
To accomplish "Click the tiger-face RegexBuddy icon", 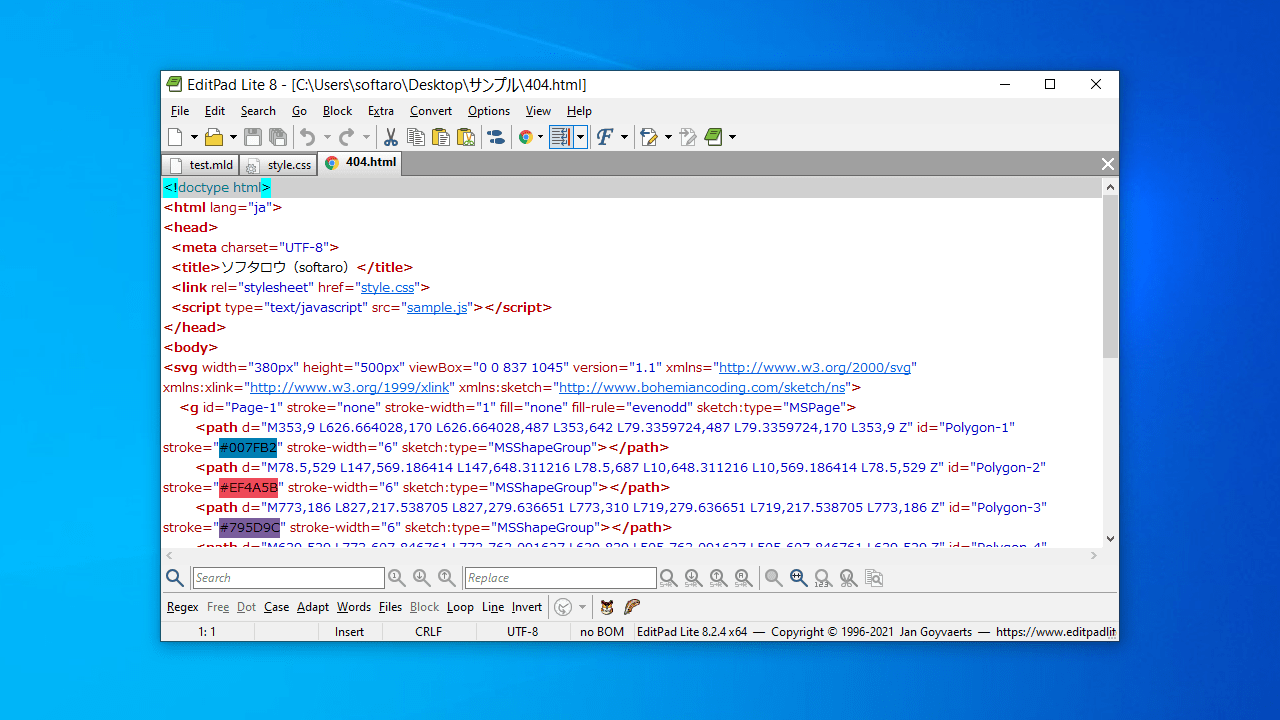I will 607,607.
